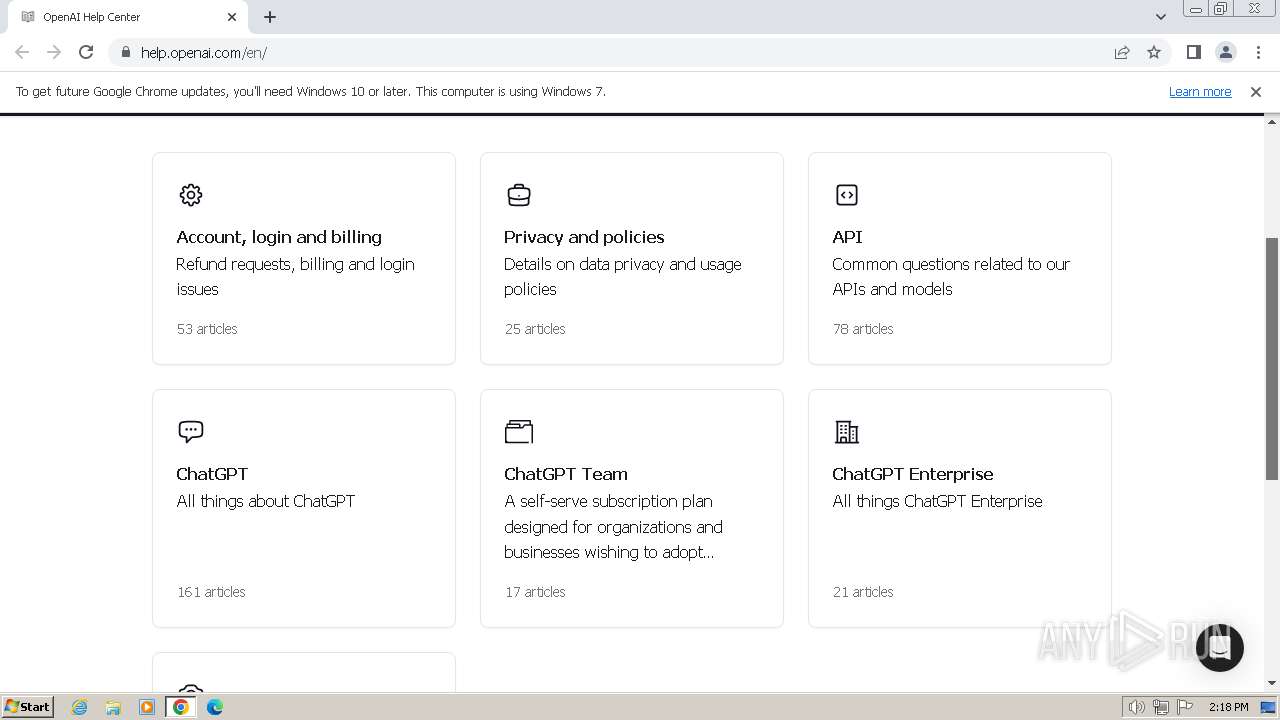Image resolution: width=1280 pixels, height=720 pixels.
Task: Click the '21 articles' text
Action: click(863, 592)
